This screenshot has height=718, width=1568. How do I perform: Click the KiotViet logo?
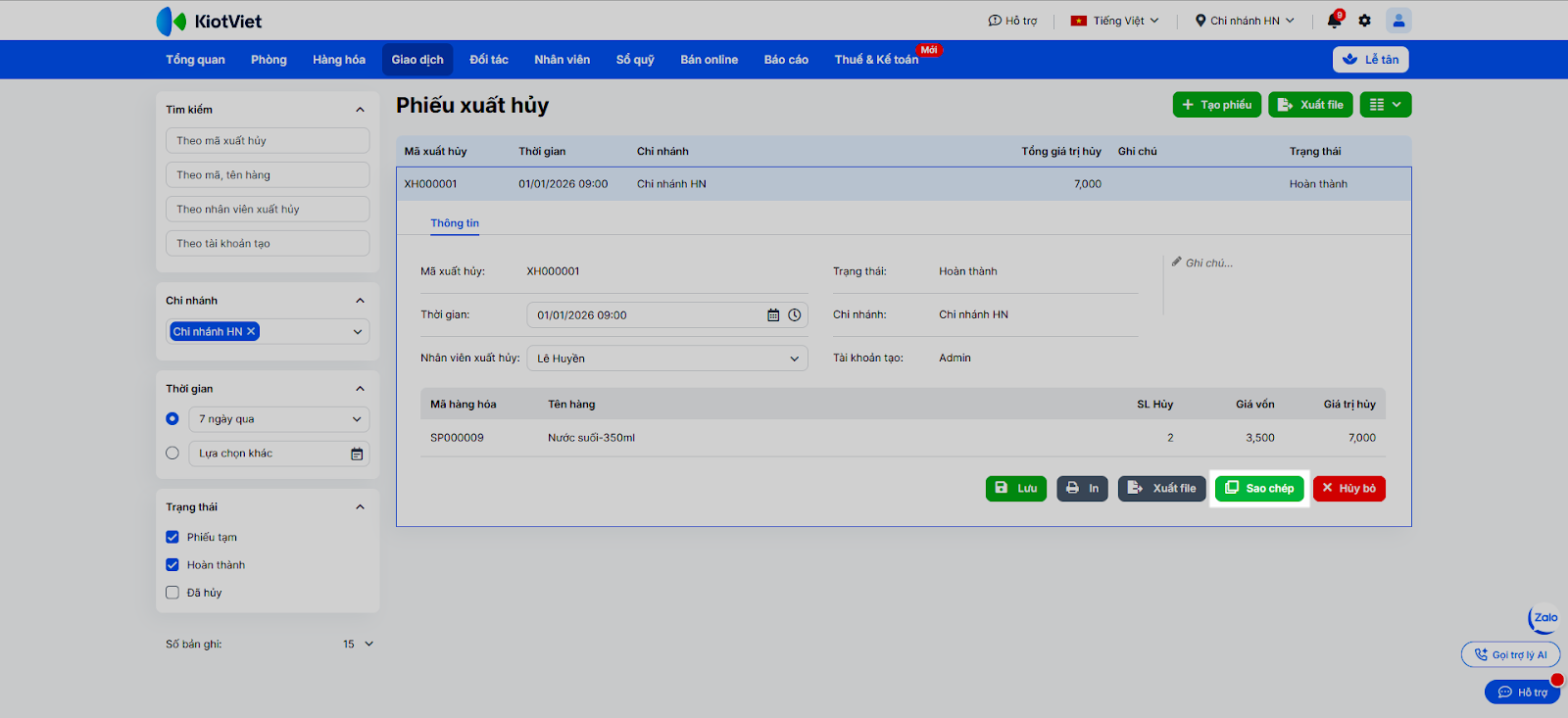point(209,21)
